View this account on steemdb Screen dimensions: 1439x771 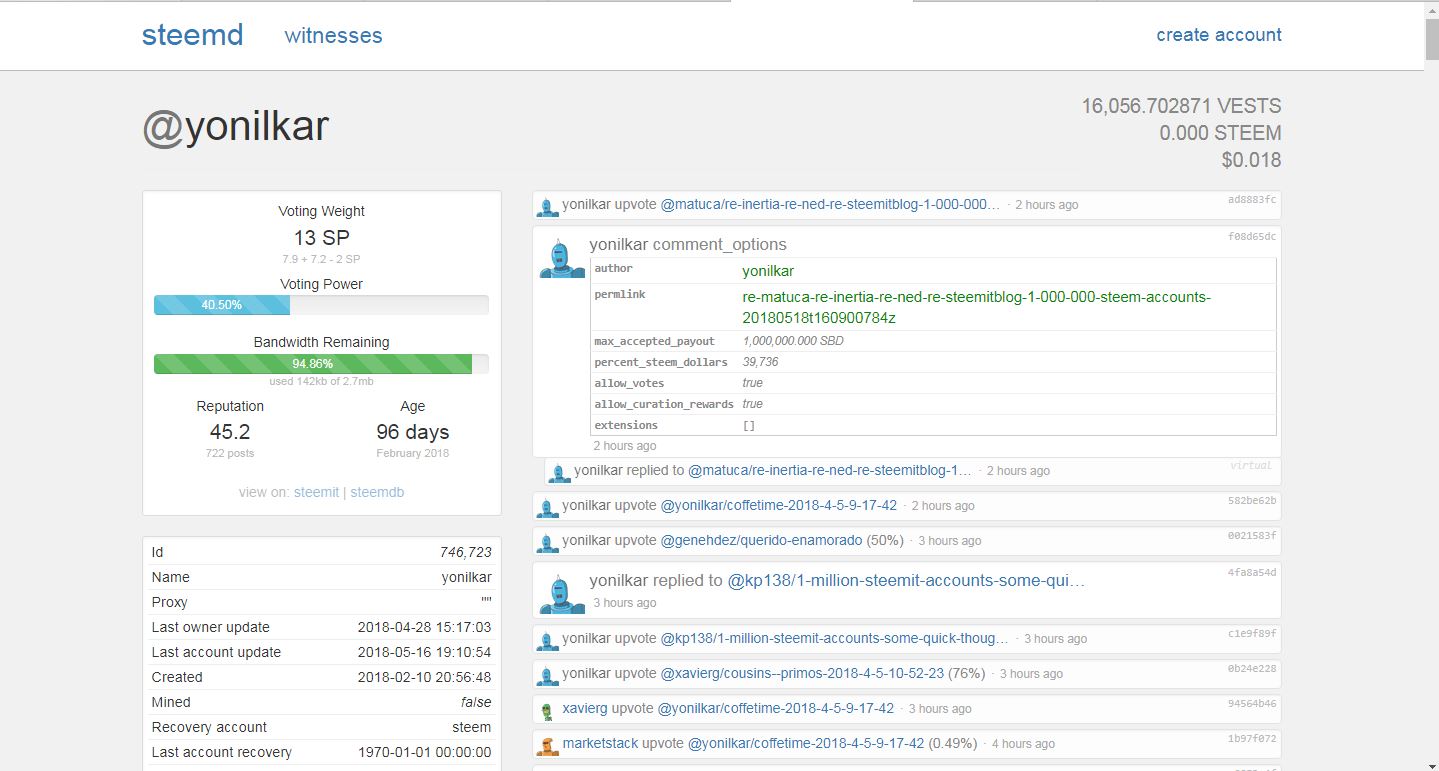[377, 492]
